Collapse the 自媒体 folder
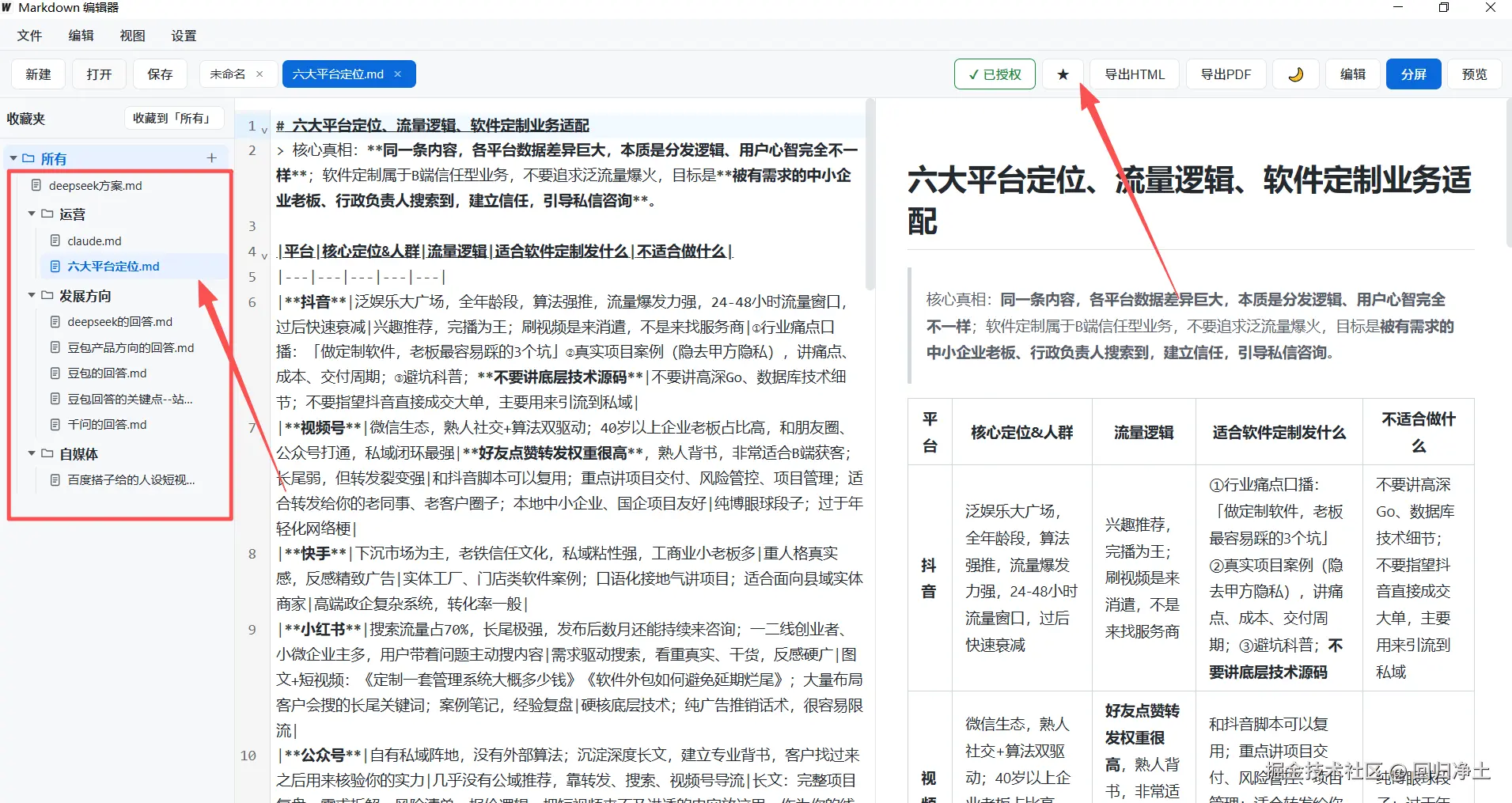Viewport: 1512px width, 803px height. [32, 453]
